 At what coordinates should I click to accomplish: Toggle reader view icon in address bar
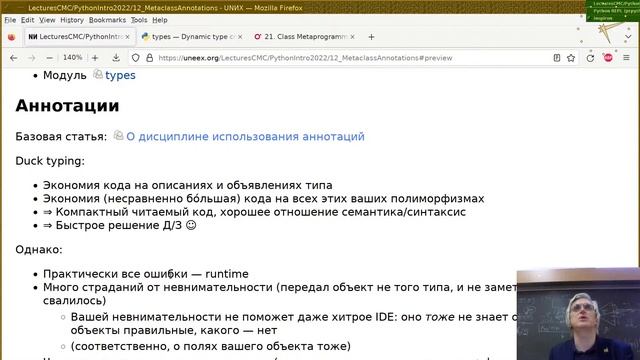pos(557,58)
